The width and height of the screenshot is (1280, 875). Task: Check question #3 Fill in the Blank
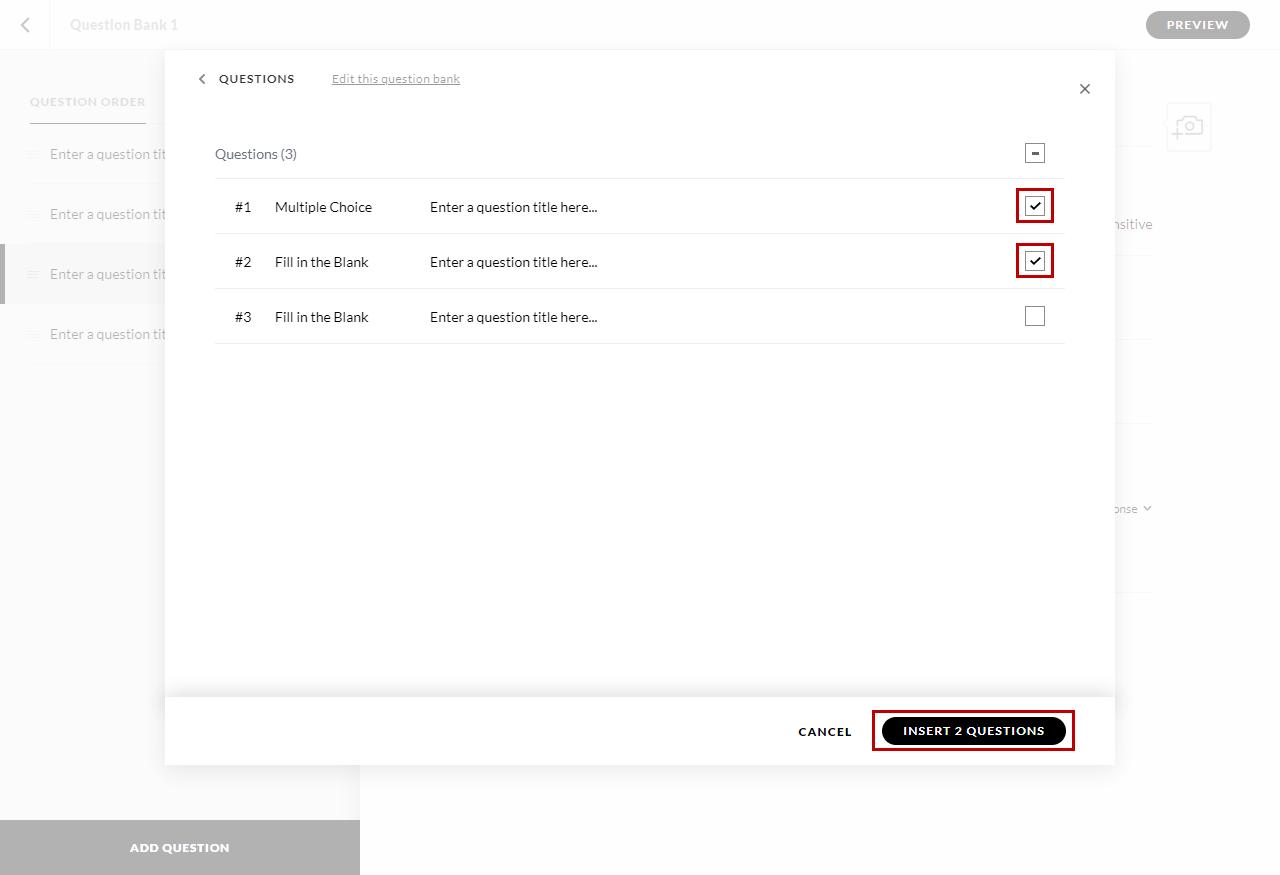[1035, 316]
